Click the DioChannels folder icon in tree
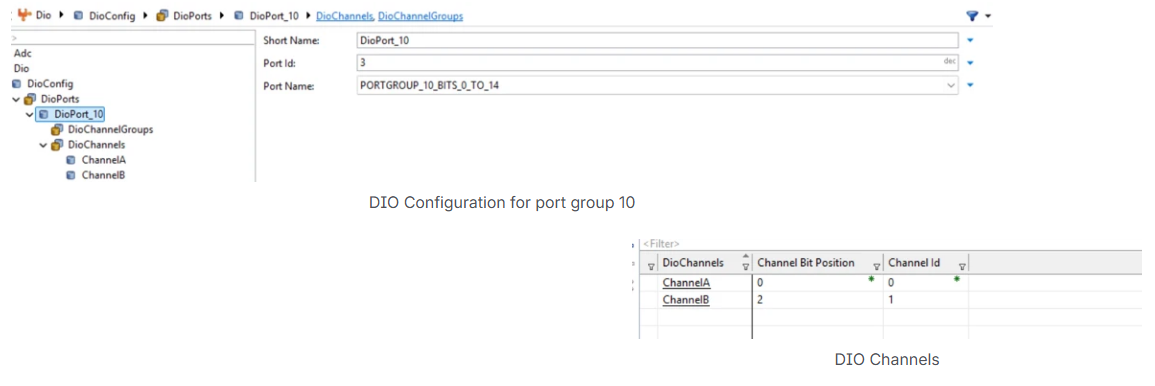 click(x=56, y=145)
